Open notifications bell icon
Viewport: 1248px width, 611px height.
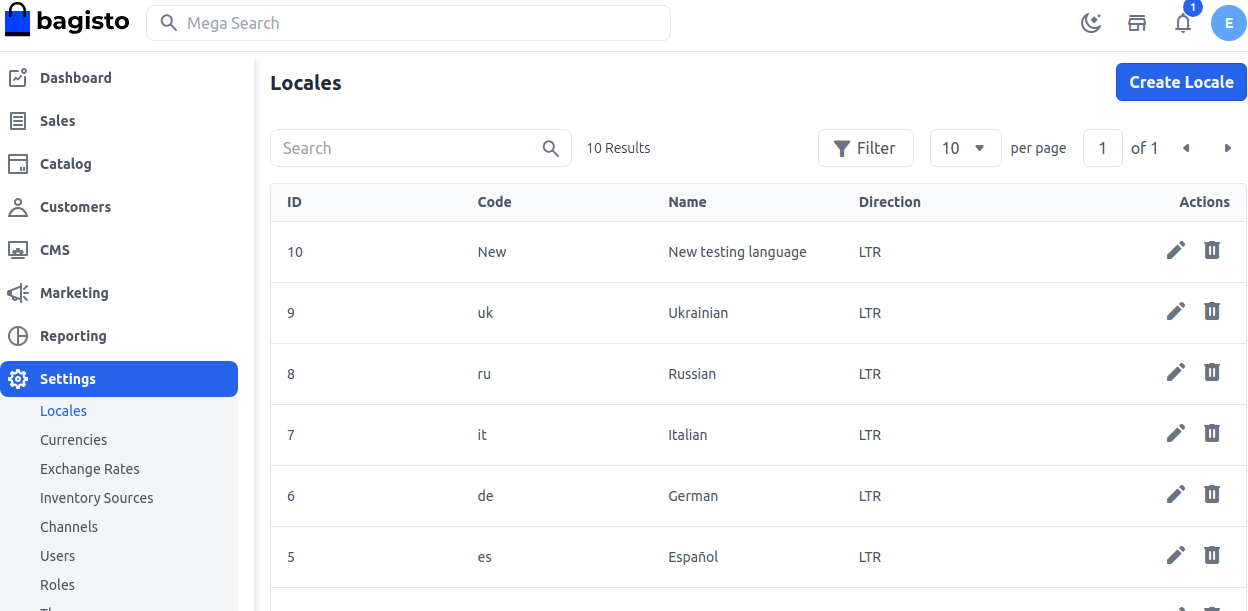(x=1183, y=23)
